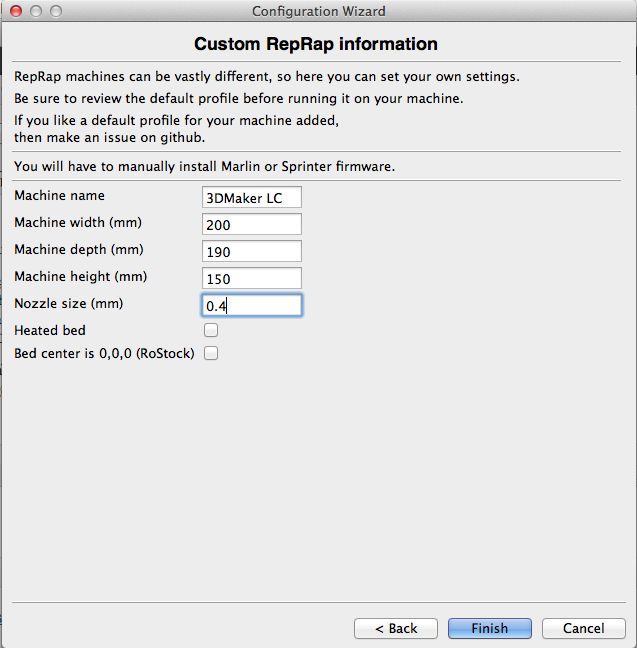This screenshot has width=637, height=648.
Task: Click the Custom RepRap information heading
Action: tap(316, 44)
